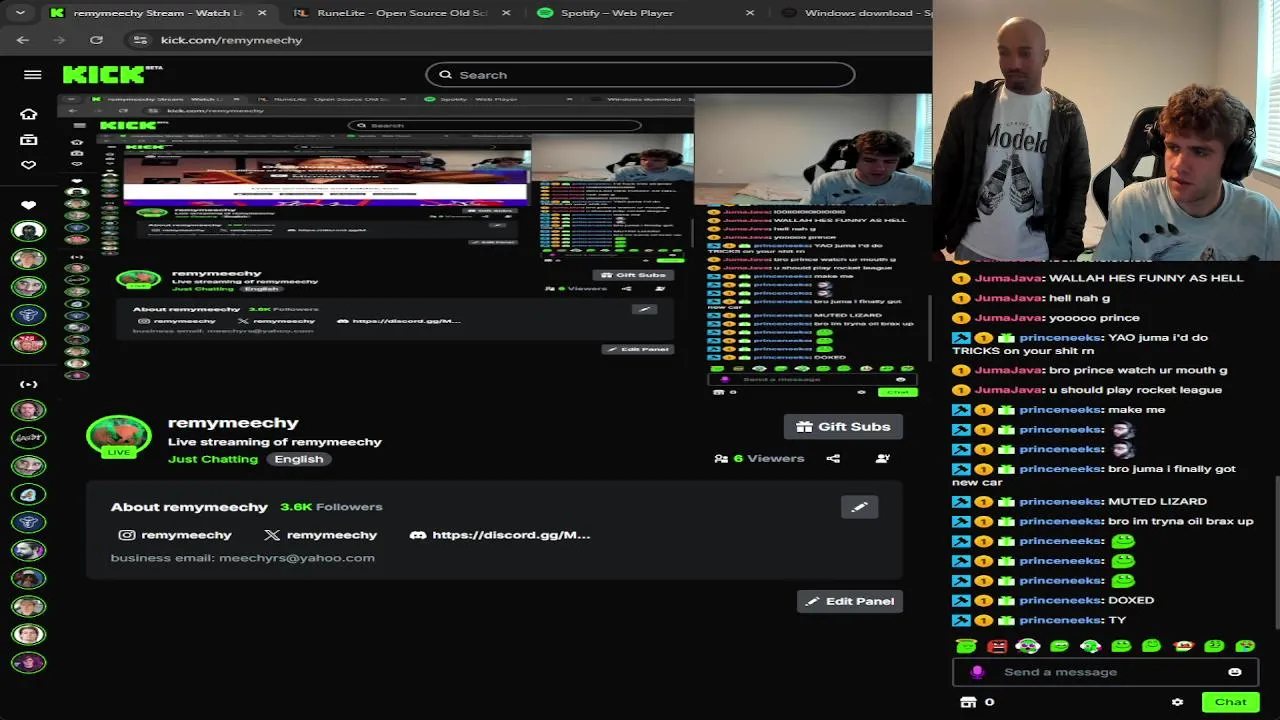
Task: Close the RuneLite tab
Action: [x=506, y=13]
